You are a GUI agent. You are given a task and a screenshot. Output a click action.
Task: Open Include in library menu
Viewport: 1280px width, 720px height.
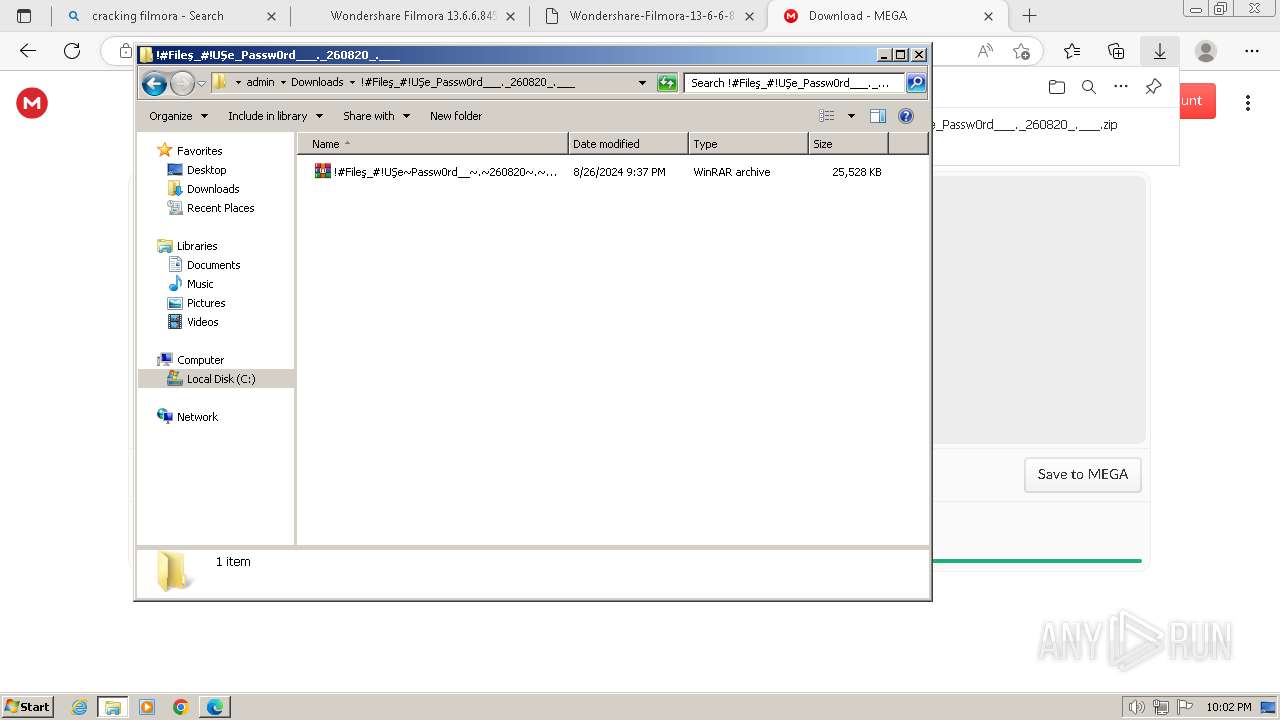[x=275, y=116]
